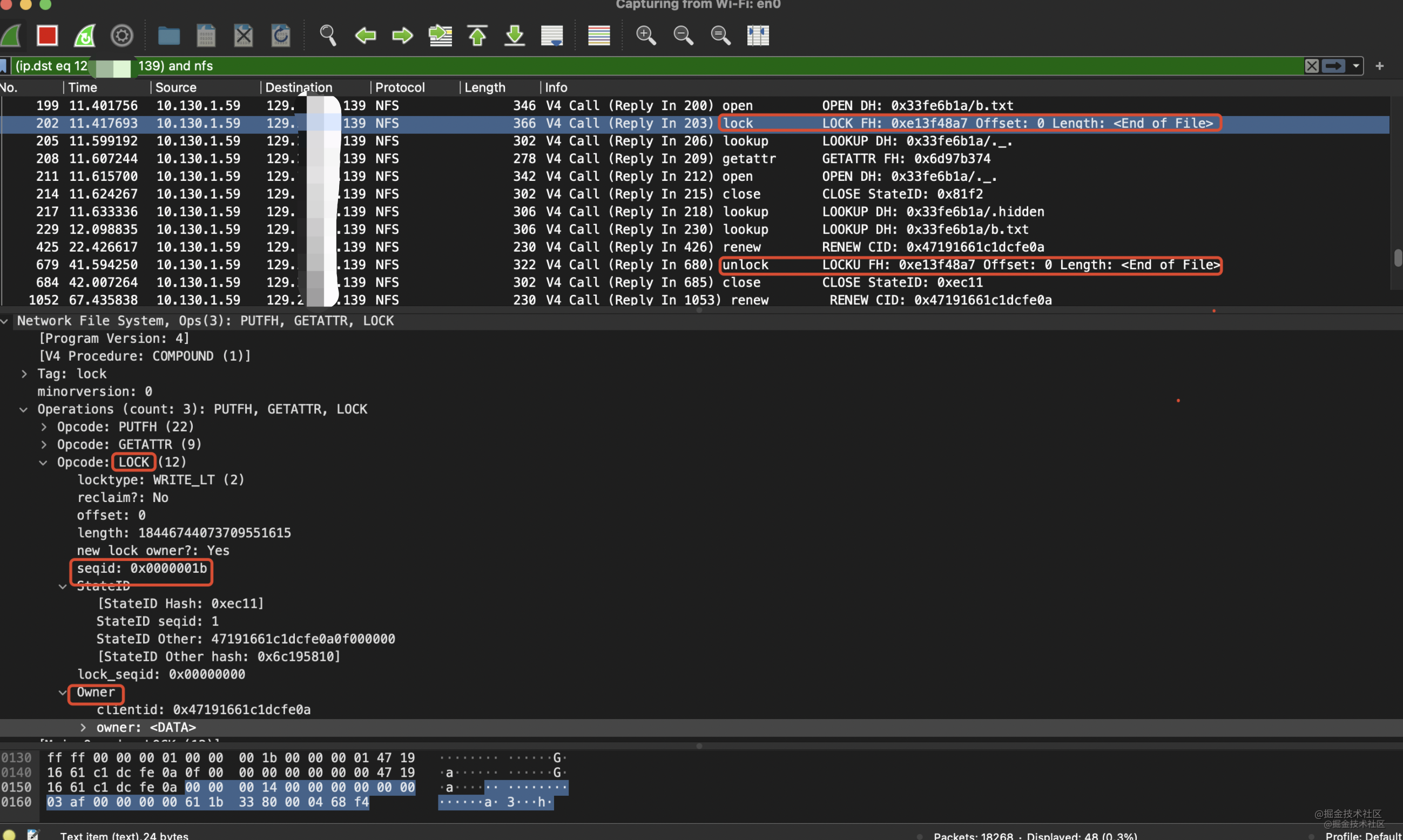Image resolution: width=1403 pixels, height=840 pixels.
Task: Sort by the Time column header
Action: [x=106, y=87]
